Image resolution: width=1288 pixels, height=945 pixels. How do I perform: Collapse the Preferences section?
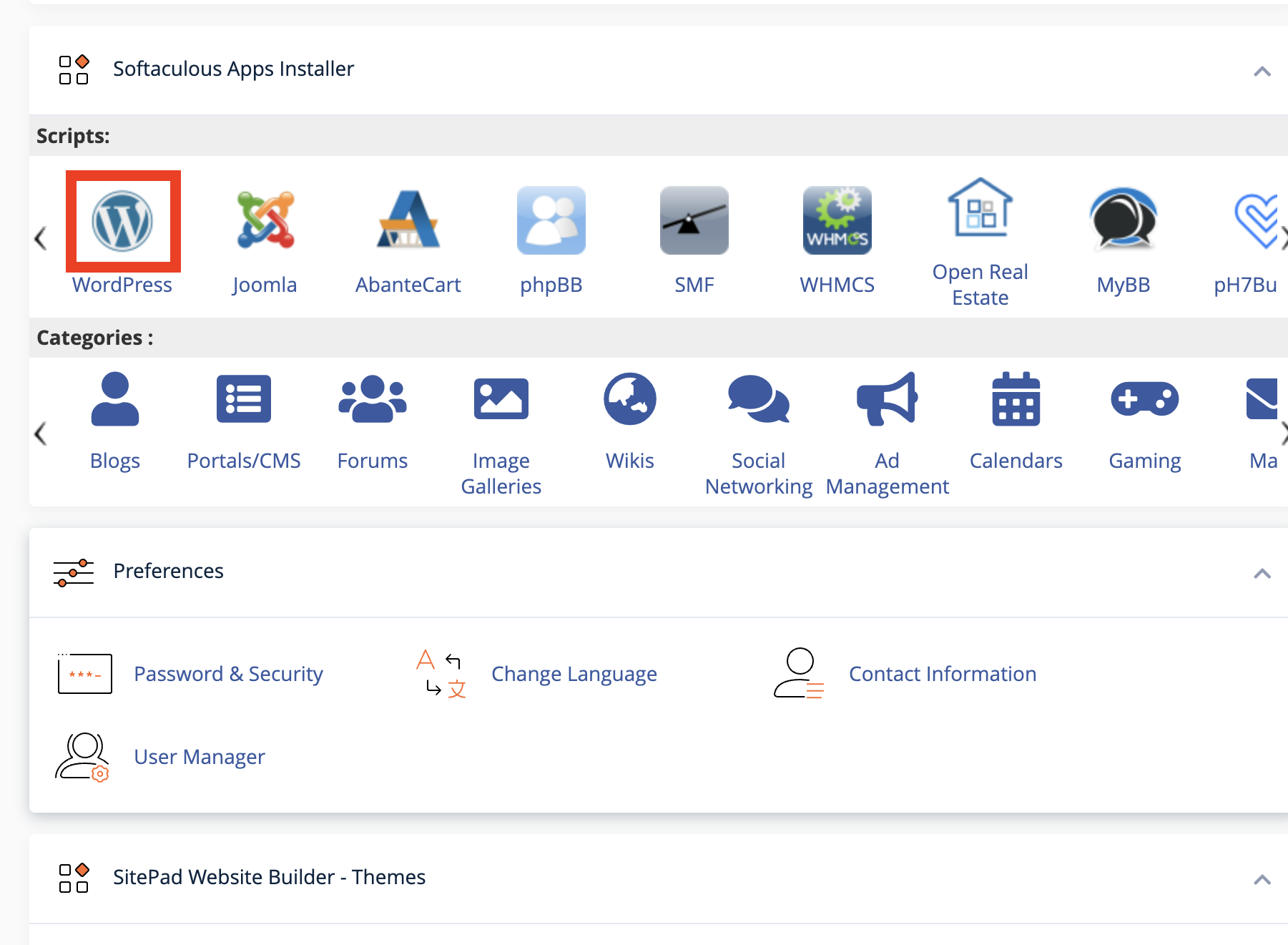click(1262, 574)
